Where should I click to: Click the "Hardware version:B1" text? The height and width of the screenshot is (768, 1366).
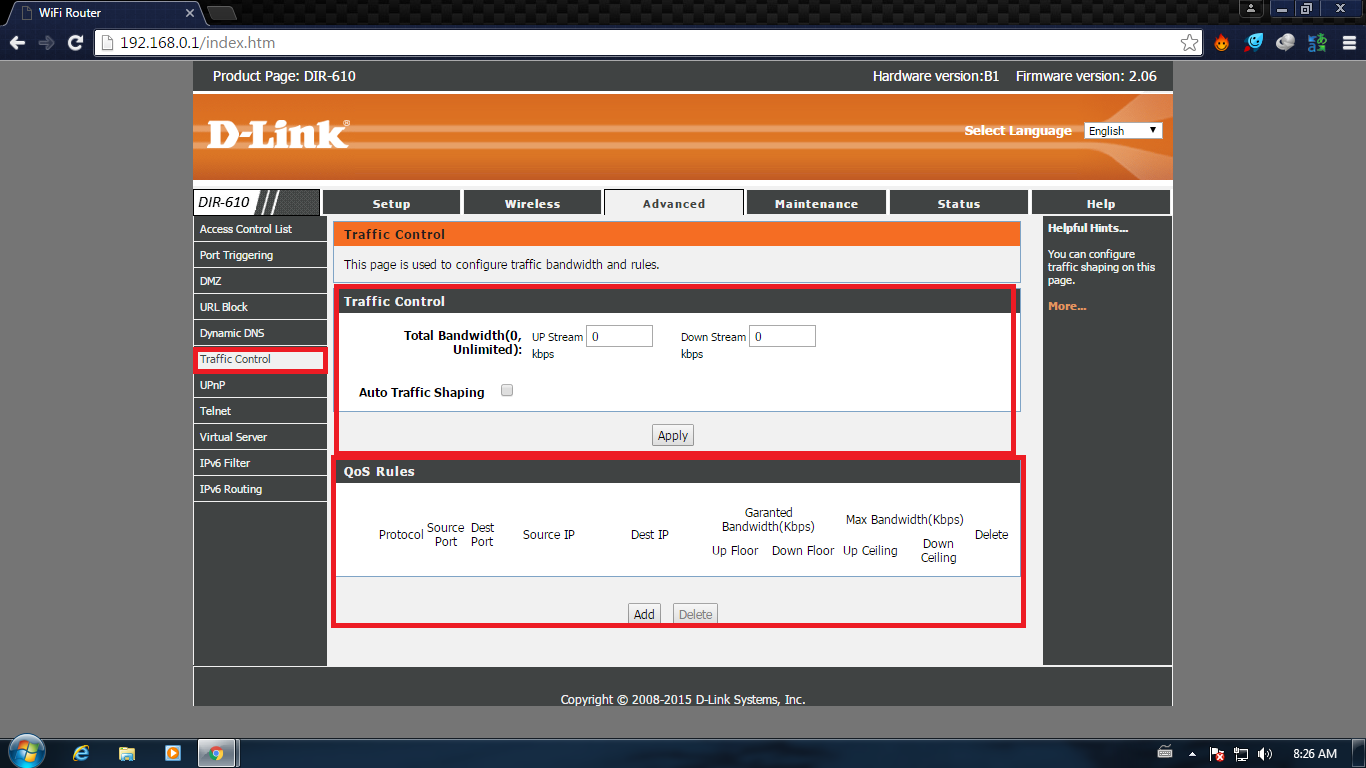coord(936,76)
